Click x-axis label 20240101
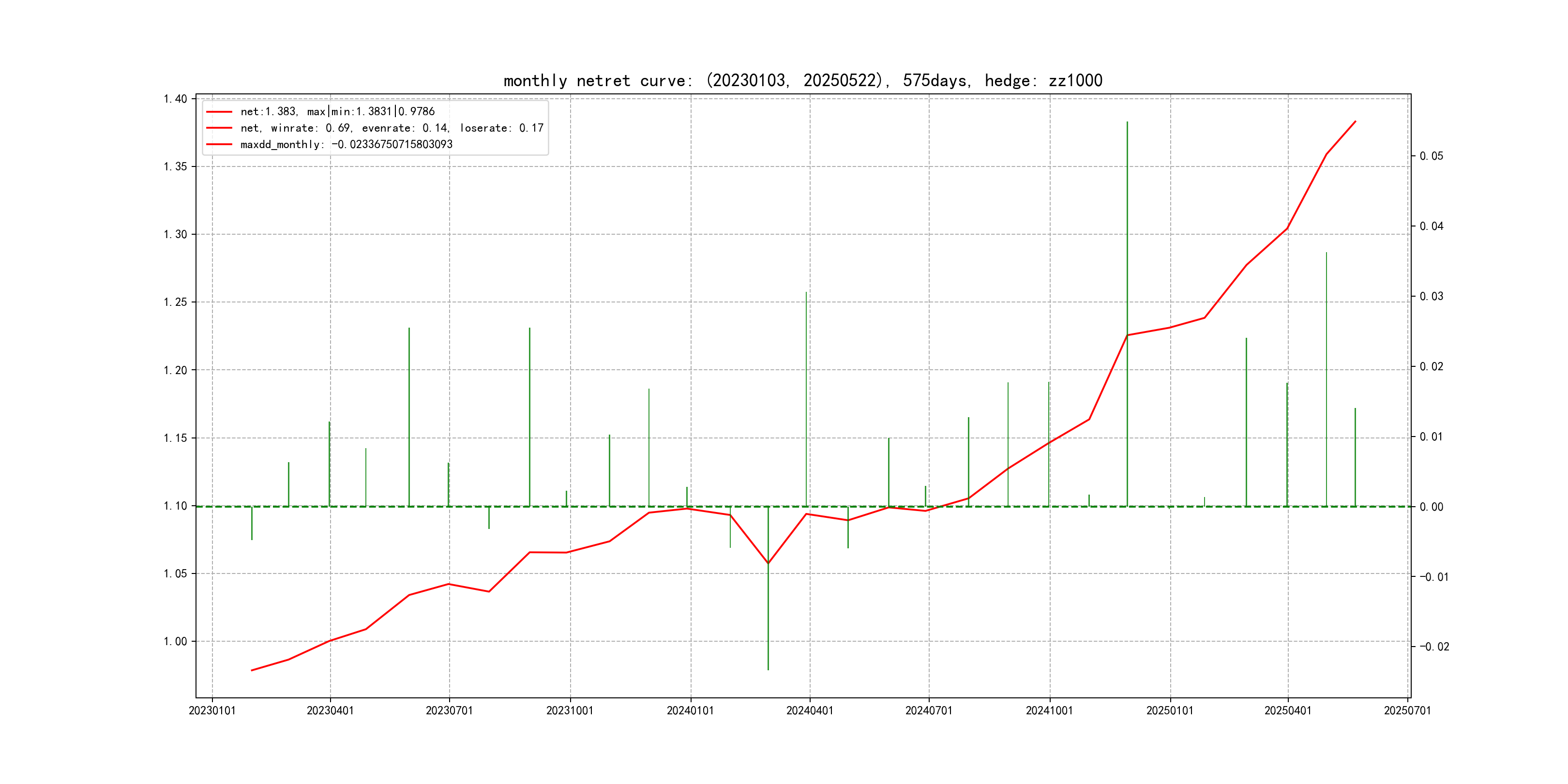 (x=690, y=710)
